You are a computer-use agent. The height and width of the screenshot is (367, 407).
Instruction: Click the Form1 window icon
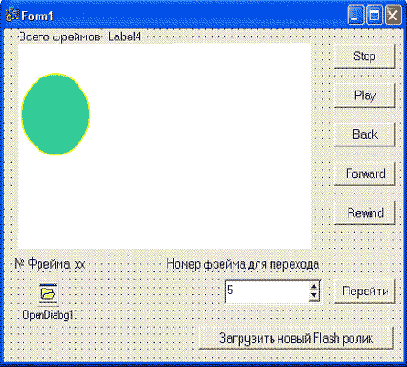pos(12,15)
